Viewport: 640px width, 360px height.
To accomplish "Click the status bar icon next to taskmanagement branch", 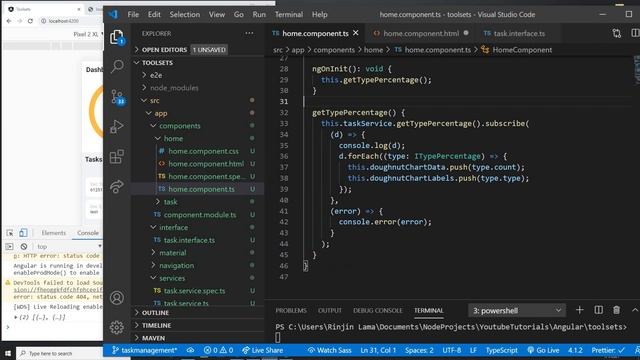I will pos(190,350).
